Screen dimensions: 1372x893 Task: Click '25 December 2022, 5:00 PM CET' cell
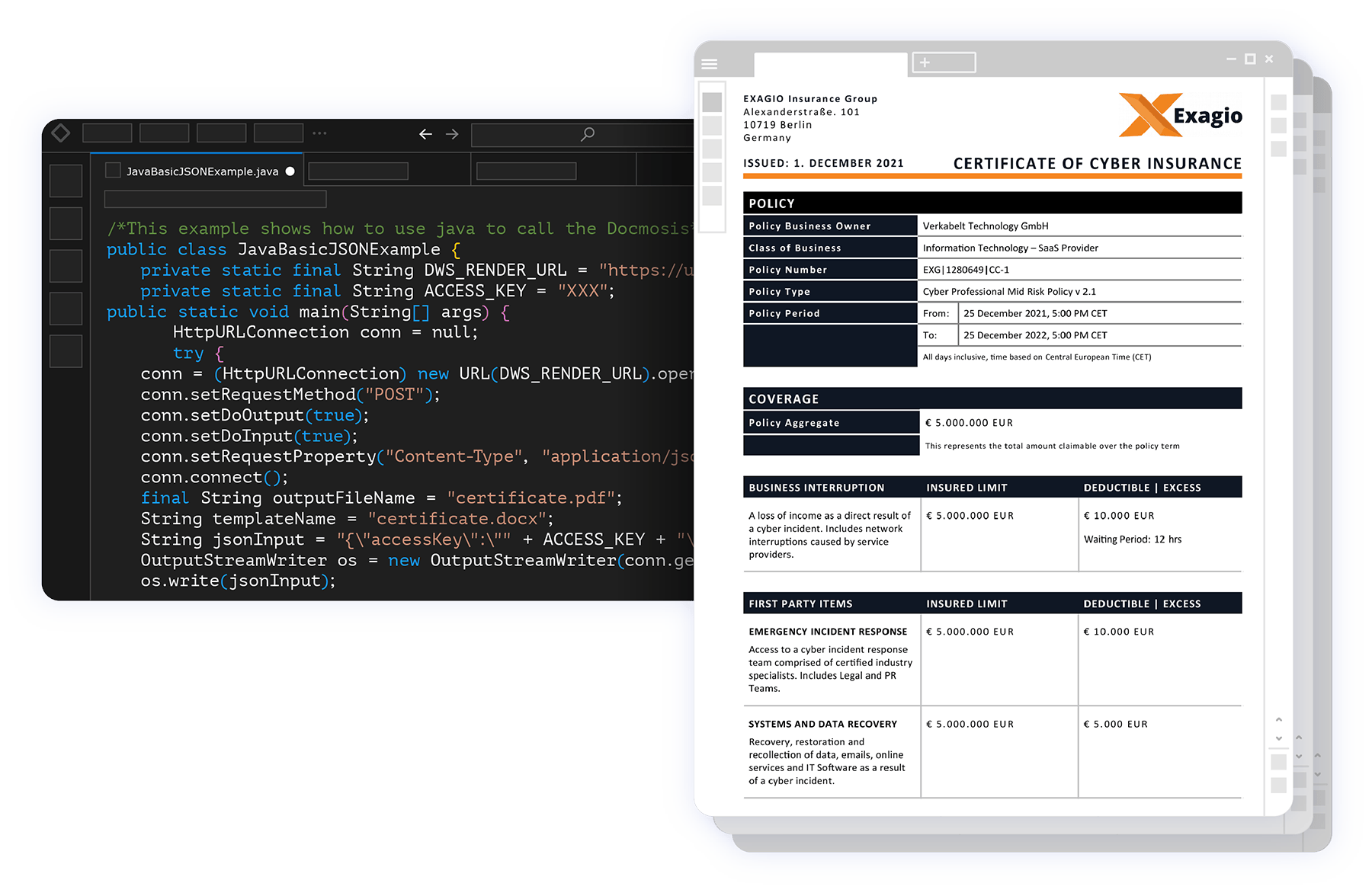click(x=1100, y=335)
